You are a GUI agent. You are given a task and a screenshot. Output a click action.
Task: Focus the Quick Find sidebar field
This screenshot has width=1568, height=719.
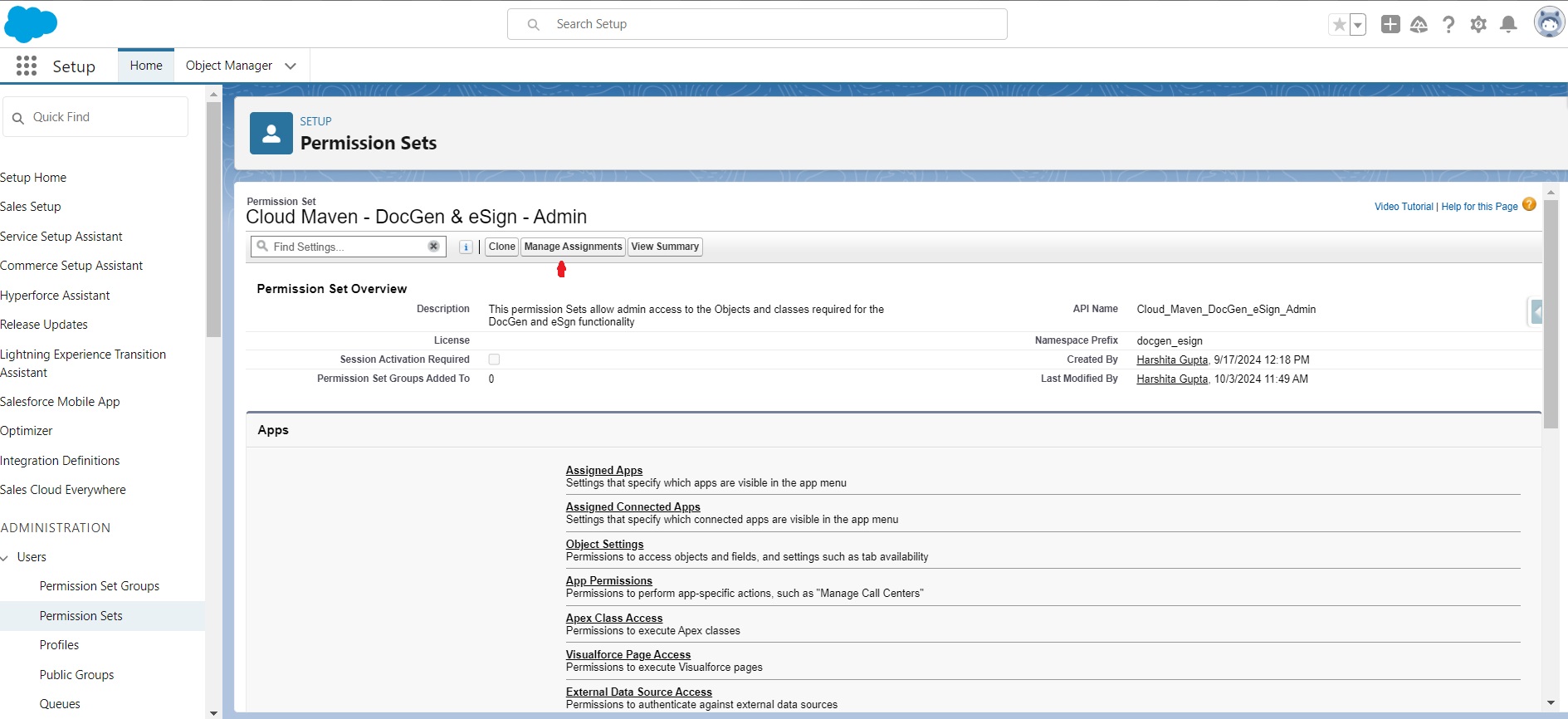(95, 117)
